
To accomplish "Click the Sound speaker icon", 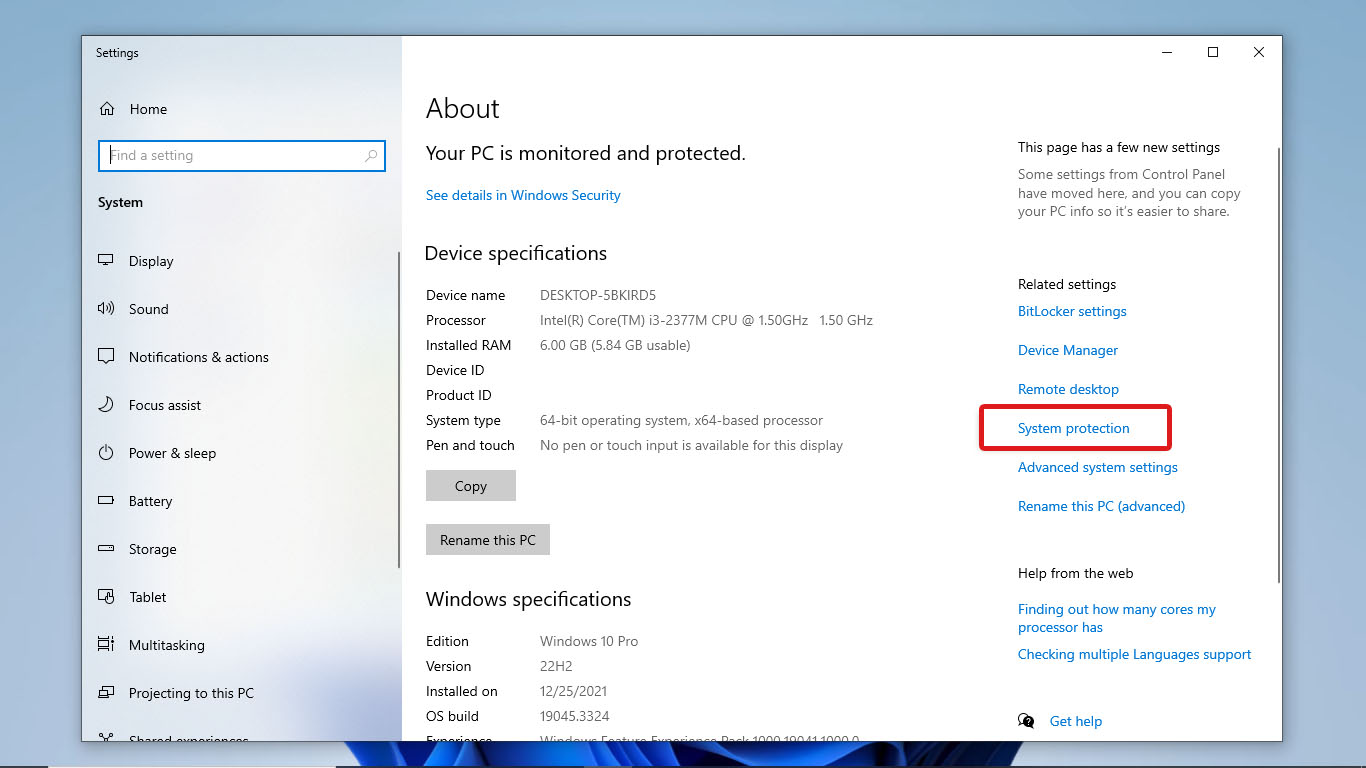I will 106,309.
